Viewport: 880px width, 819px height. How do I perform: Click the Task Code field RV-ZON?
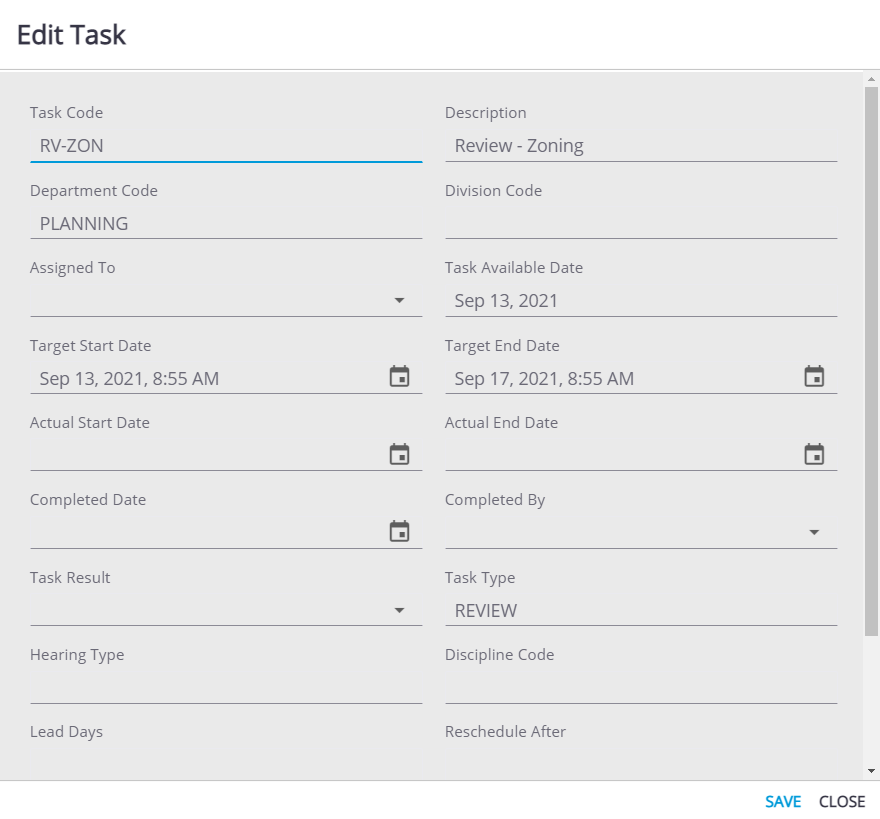coord(226,146)
